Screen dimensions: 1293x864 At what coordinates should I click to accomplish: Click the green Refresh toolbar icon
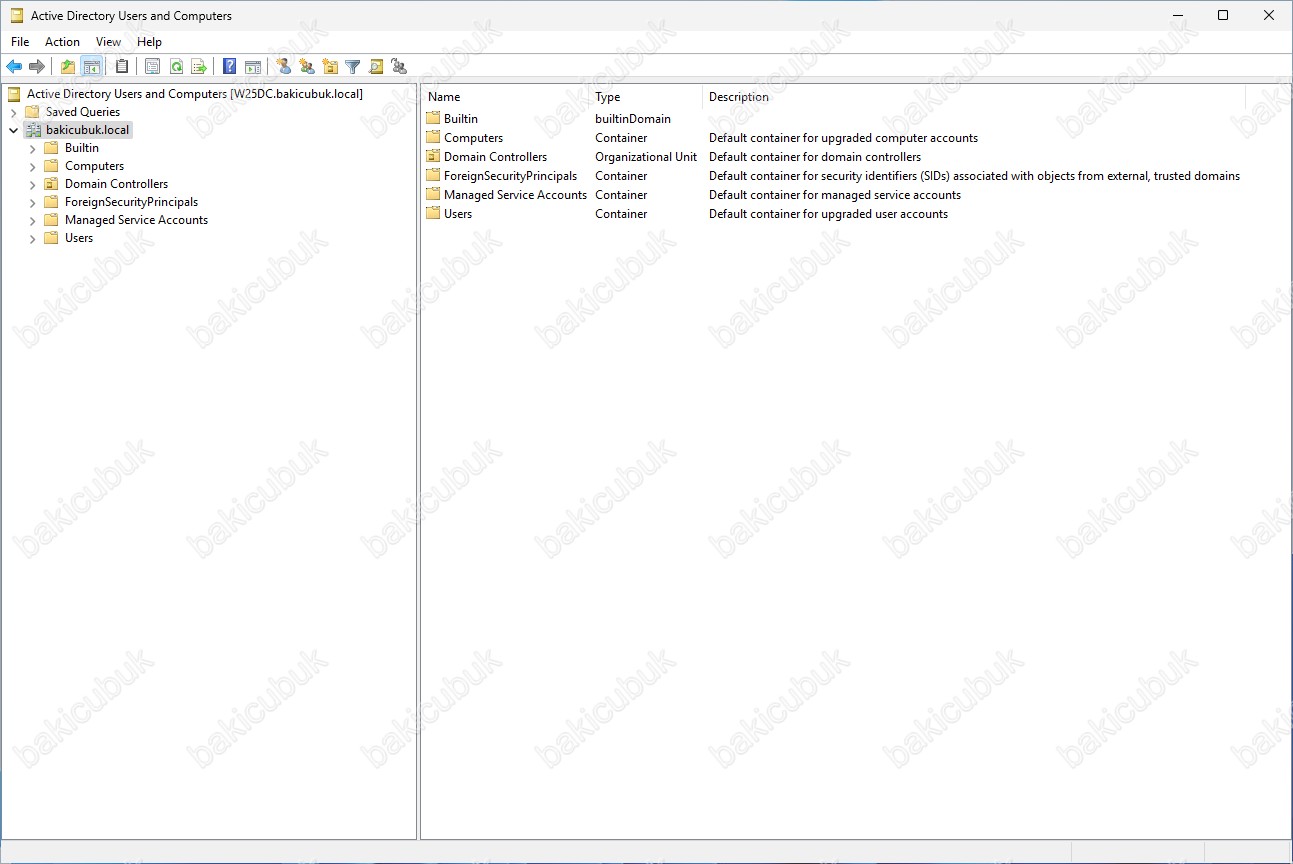(176, 67)
